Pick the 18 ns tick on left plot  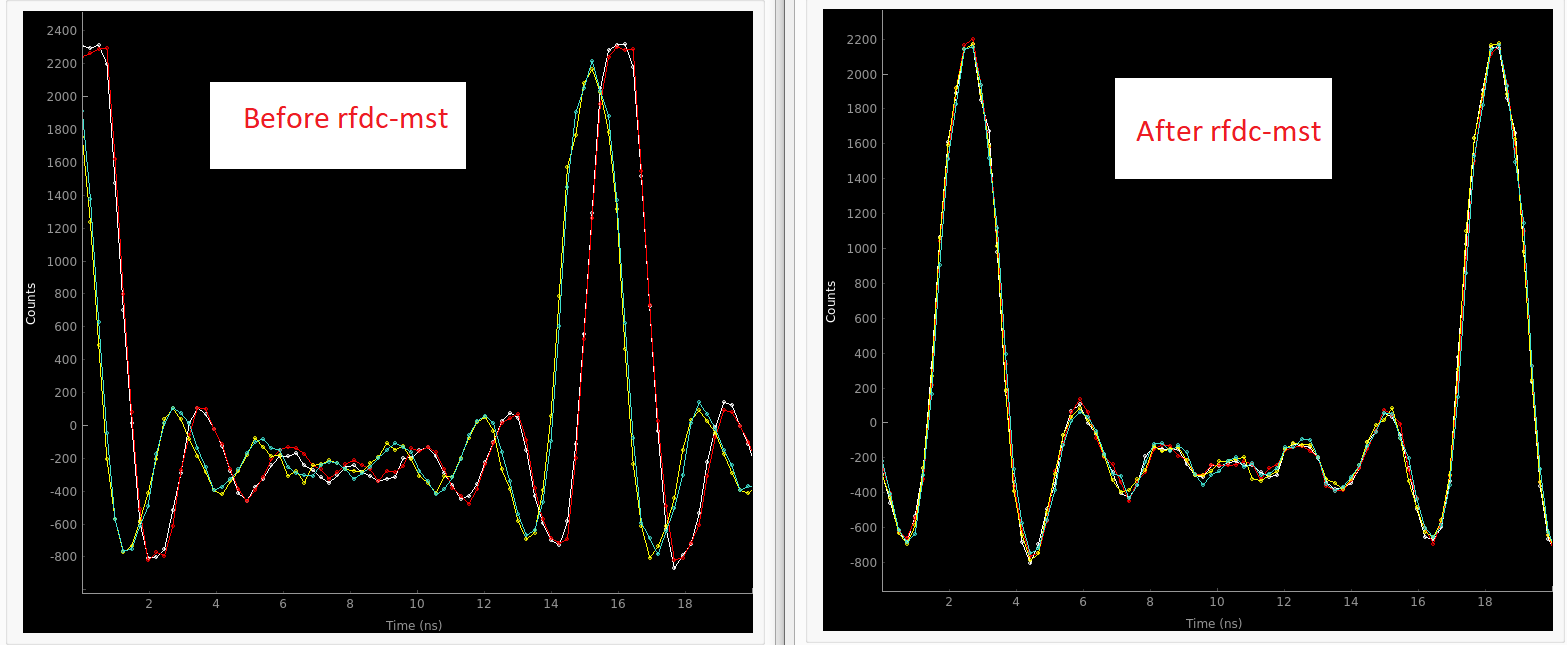tap(684, 604)
